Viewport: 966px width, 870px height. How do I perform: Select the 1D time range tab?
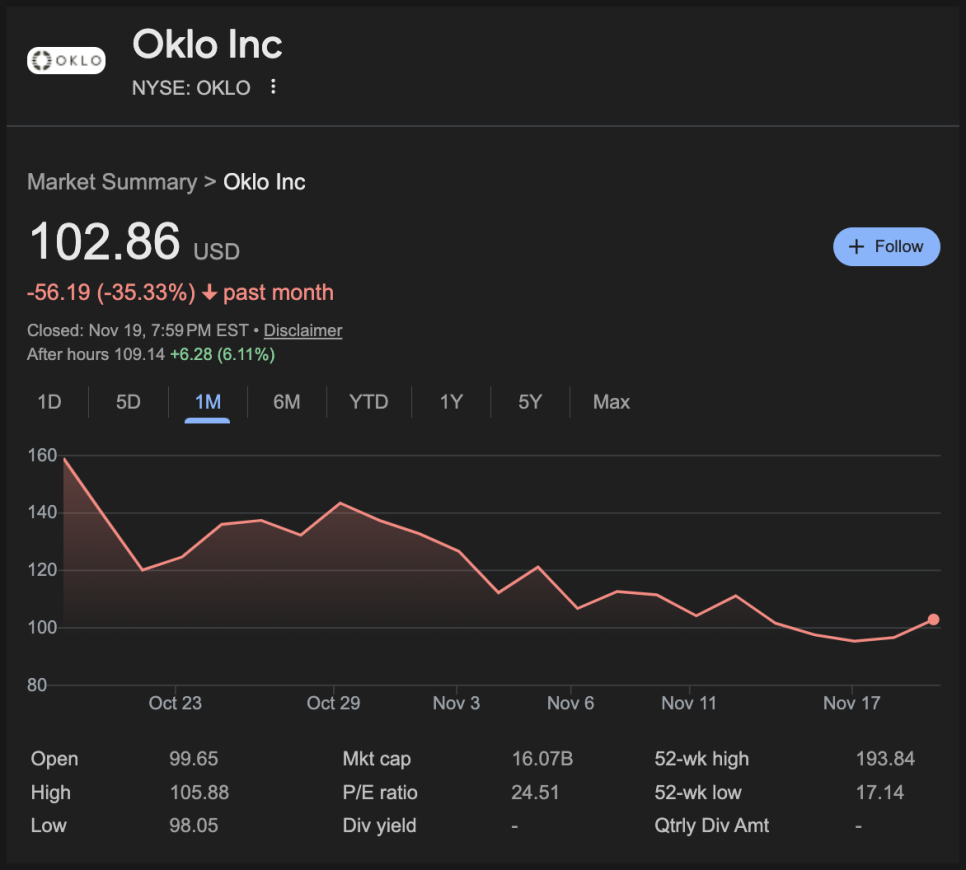tap(49, 402)
